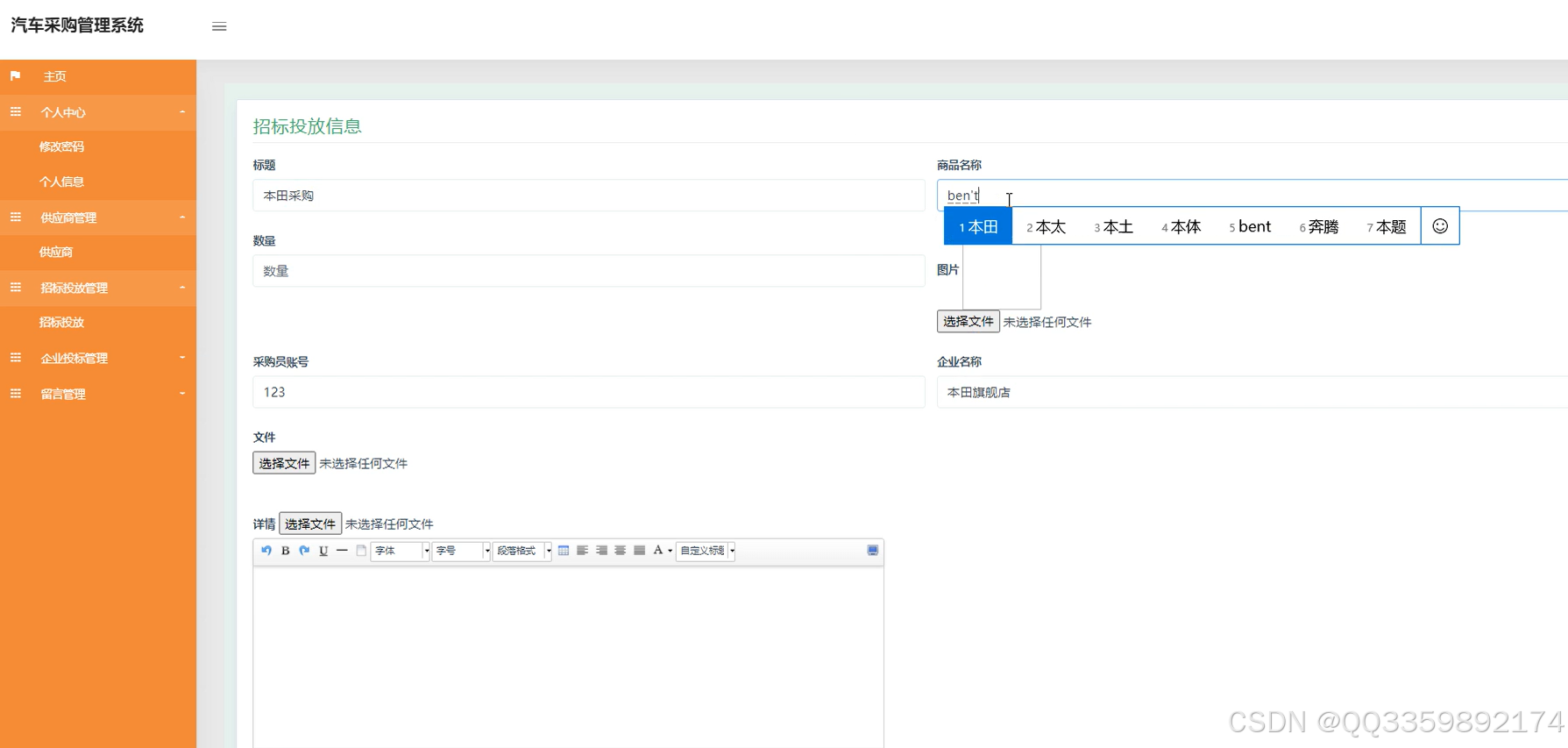Open font color dropdown arrow
1568x748 pixels.
point(670,552)
